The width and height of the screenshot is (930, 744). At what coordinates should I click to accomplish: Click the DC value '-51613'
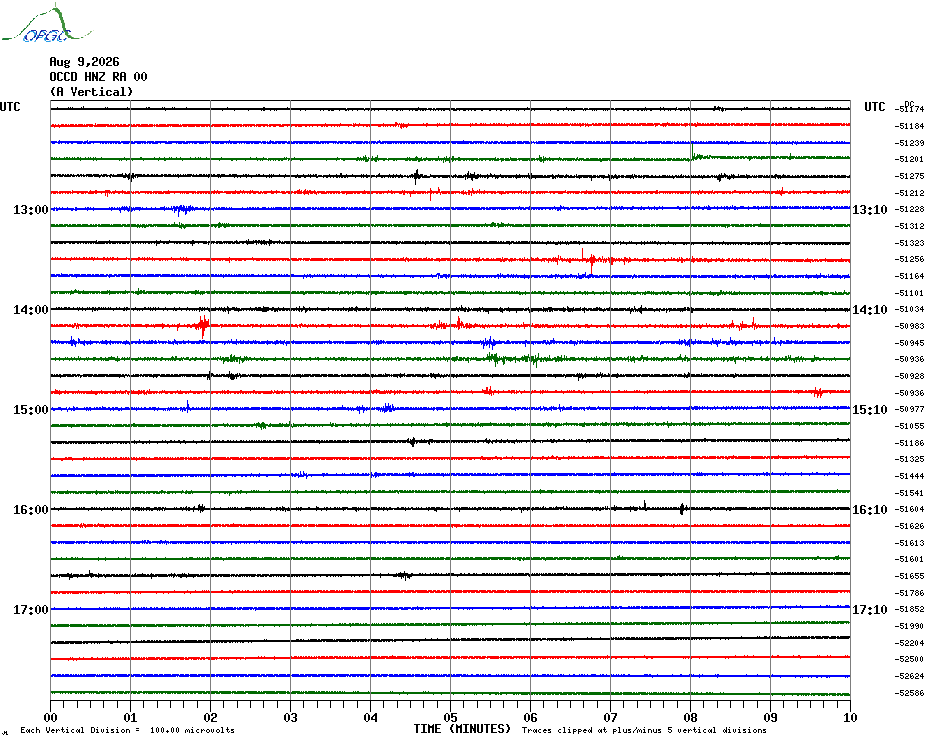910,543
